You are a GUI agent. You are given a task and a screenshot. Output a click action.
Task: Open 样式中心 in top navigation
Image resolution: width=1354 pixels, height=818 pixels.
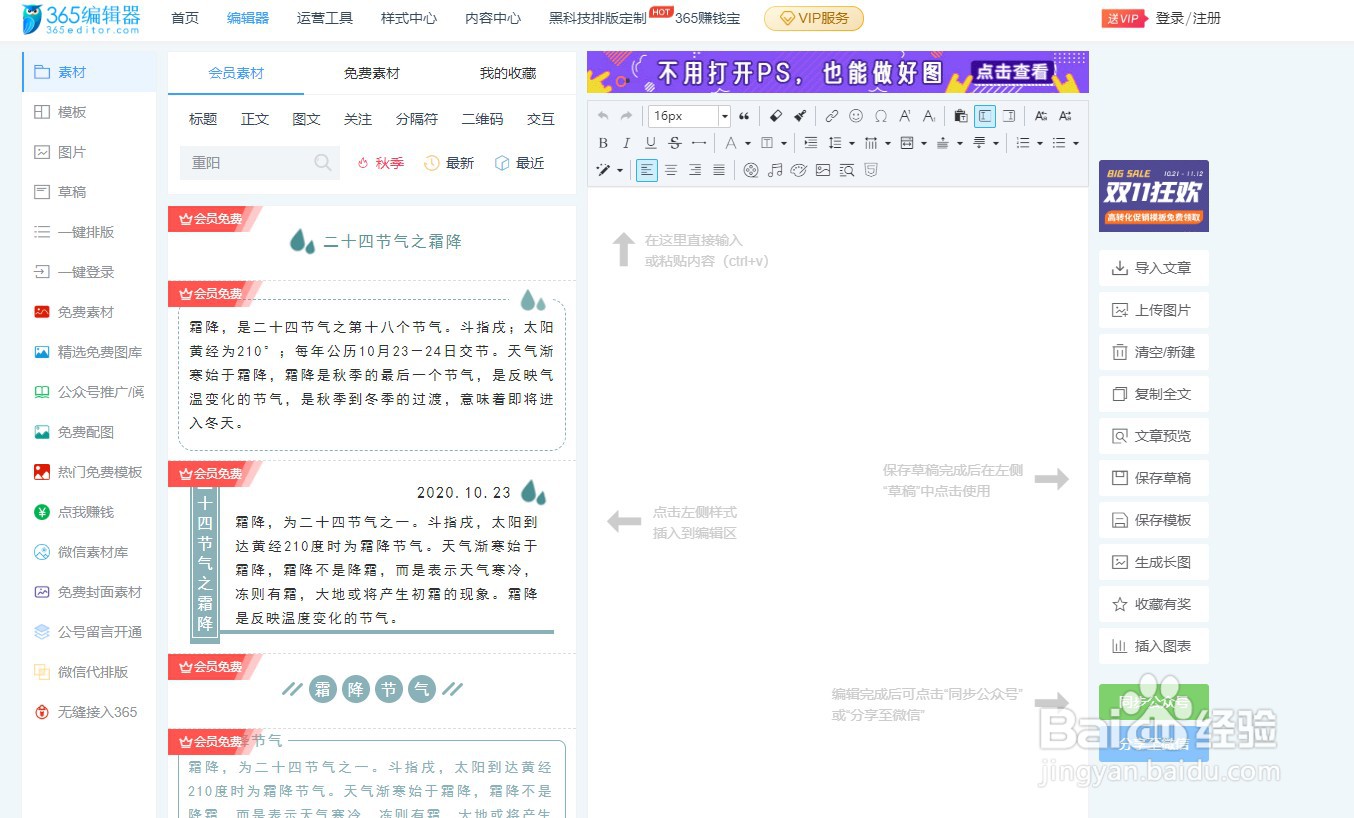409,18
